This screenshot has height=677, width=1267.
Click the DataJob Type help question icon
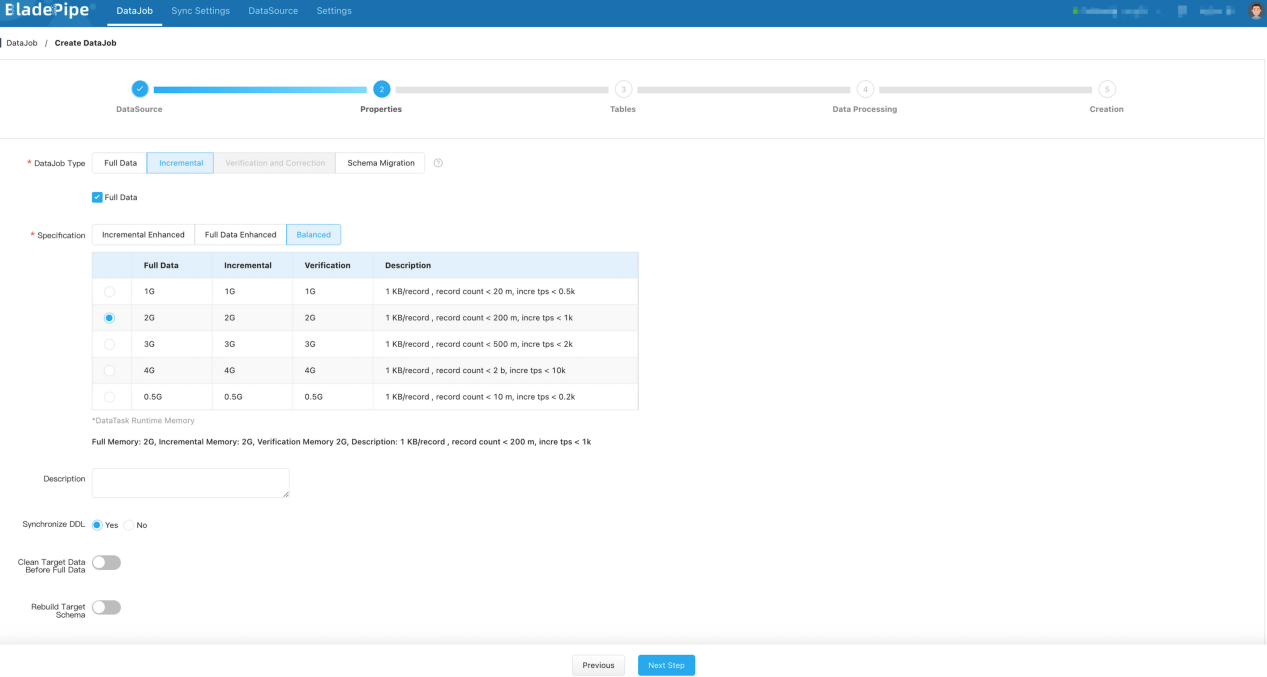click(x=438, y=163)
